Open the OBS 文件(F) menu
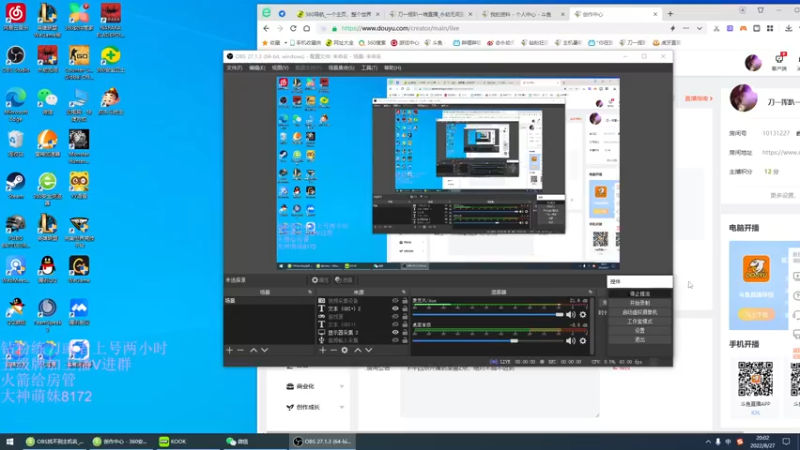The image size is (800, 450). (x=234, y=68)
